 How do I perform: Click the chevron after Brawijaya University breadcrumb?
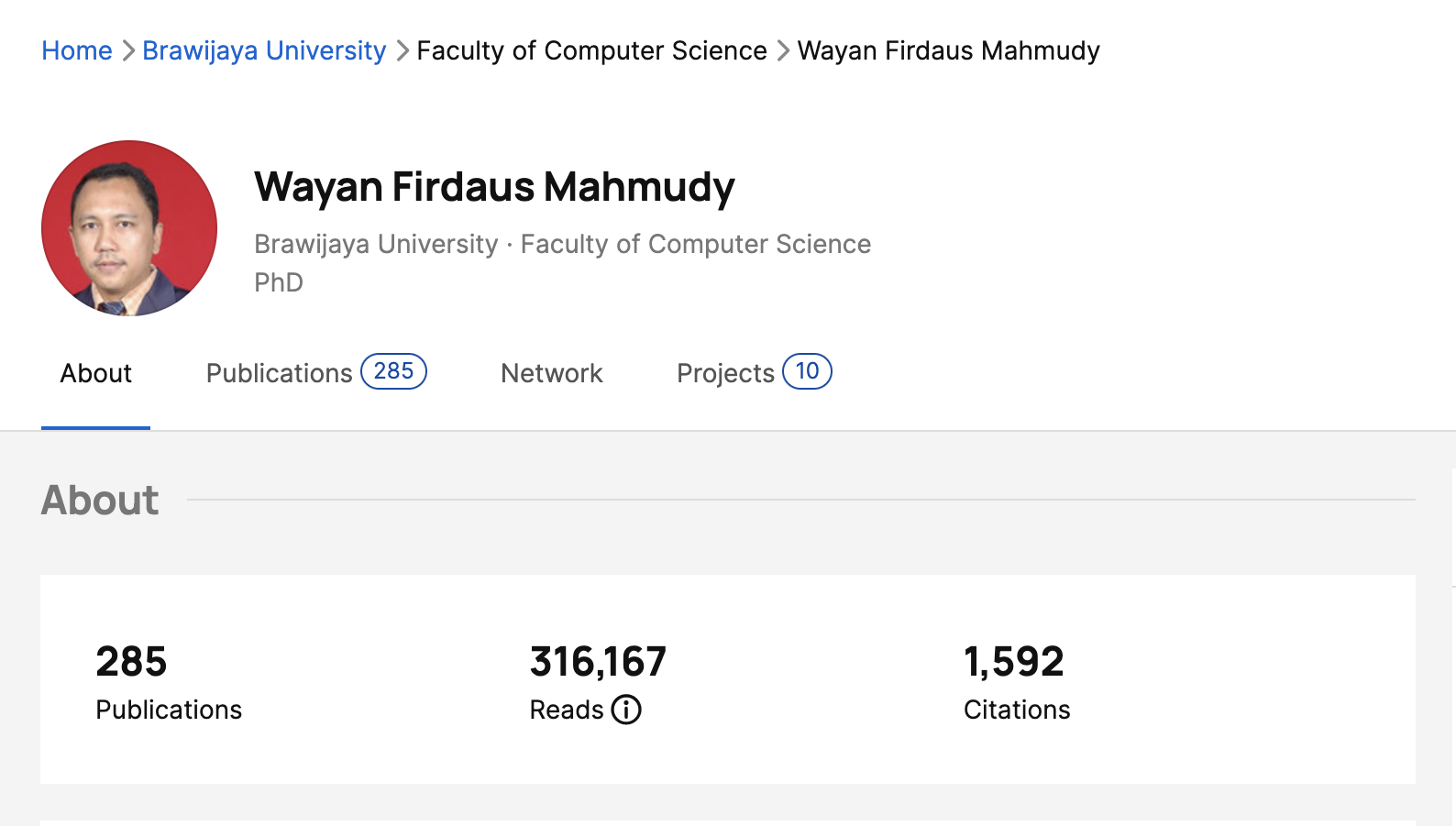pyautogui.click(x=402, y=51)
